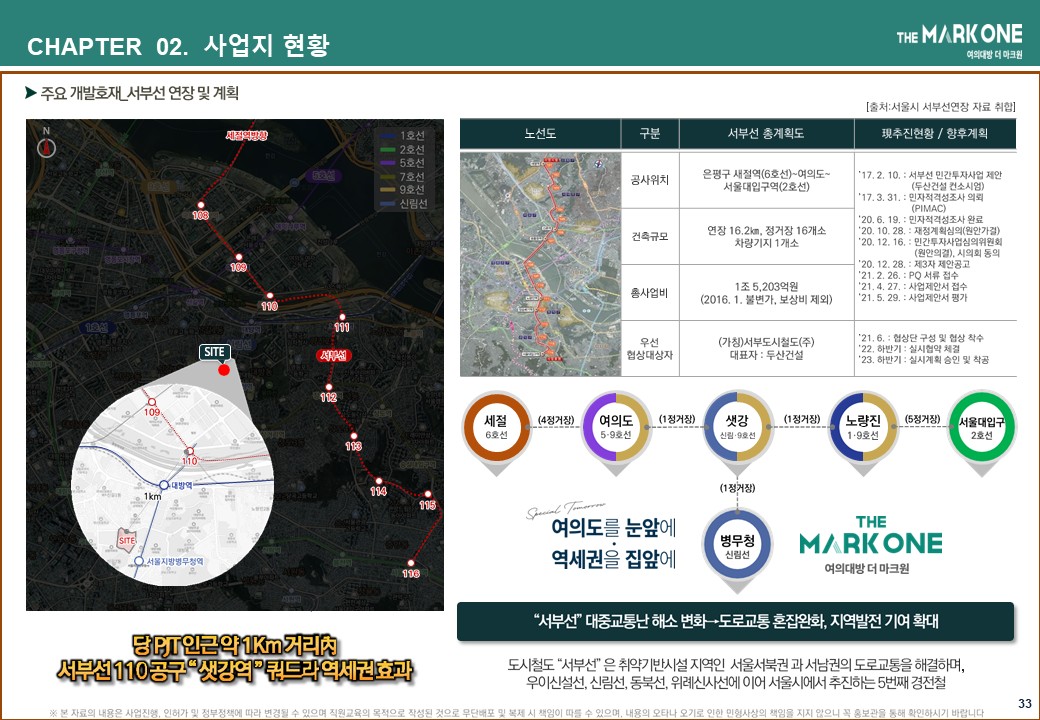The height and width of the screenshot is (720, 1040).
Task: Click the (4정거장) label between the pins
Action: click(x=556, y=420)
